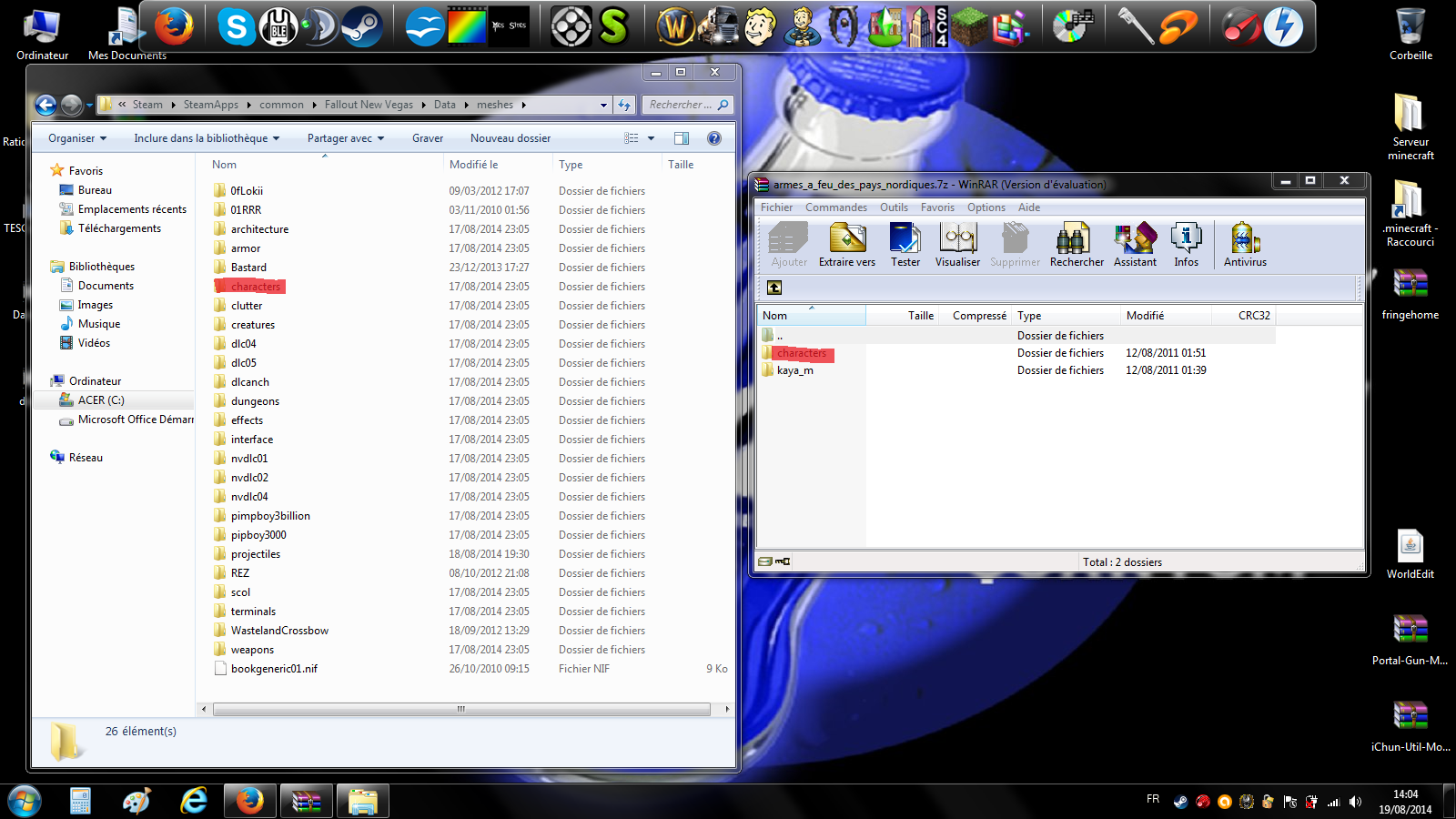Open WinRAR Commandes menu
The width and height of the screenshot is (1456, 819).
[835, 207]
